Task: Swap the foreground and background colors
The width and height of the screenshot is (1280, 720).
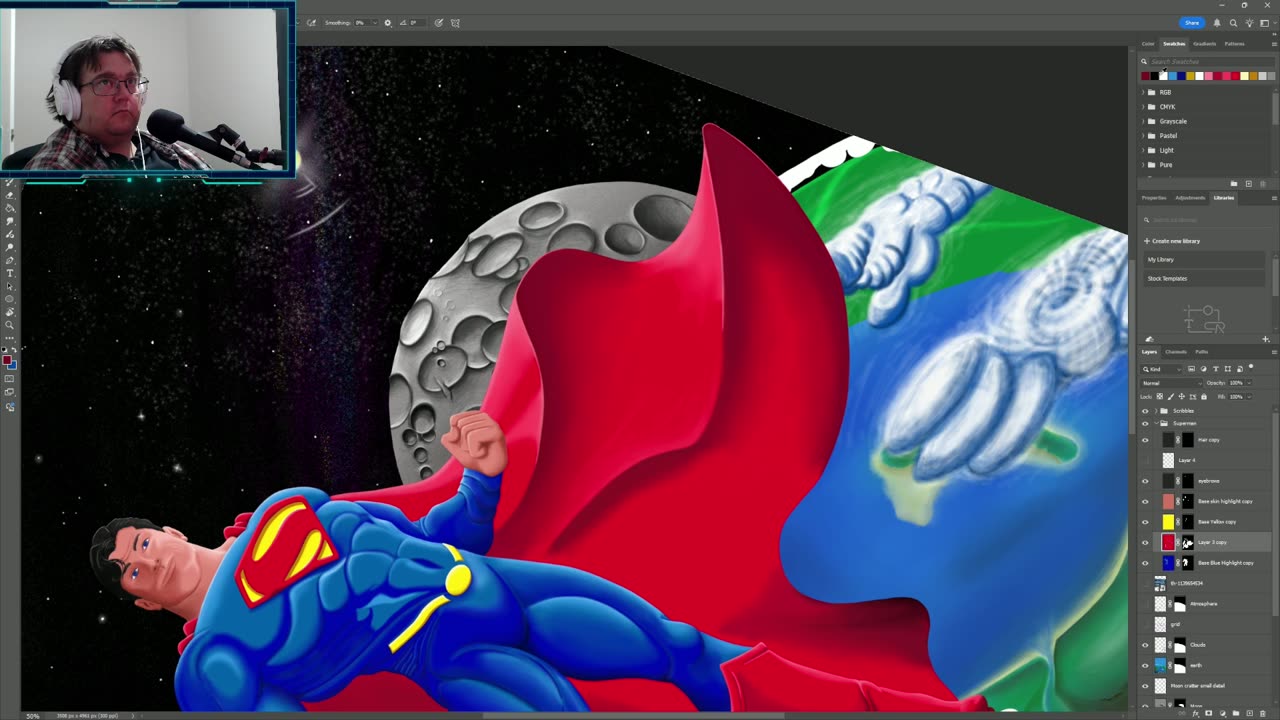Action: [x=13, y=351]
